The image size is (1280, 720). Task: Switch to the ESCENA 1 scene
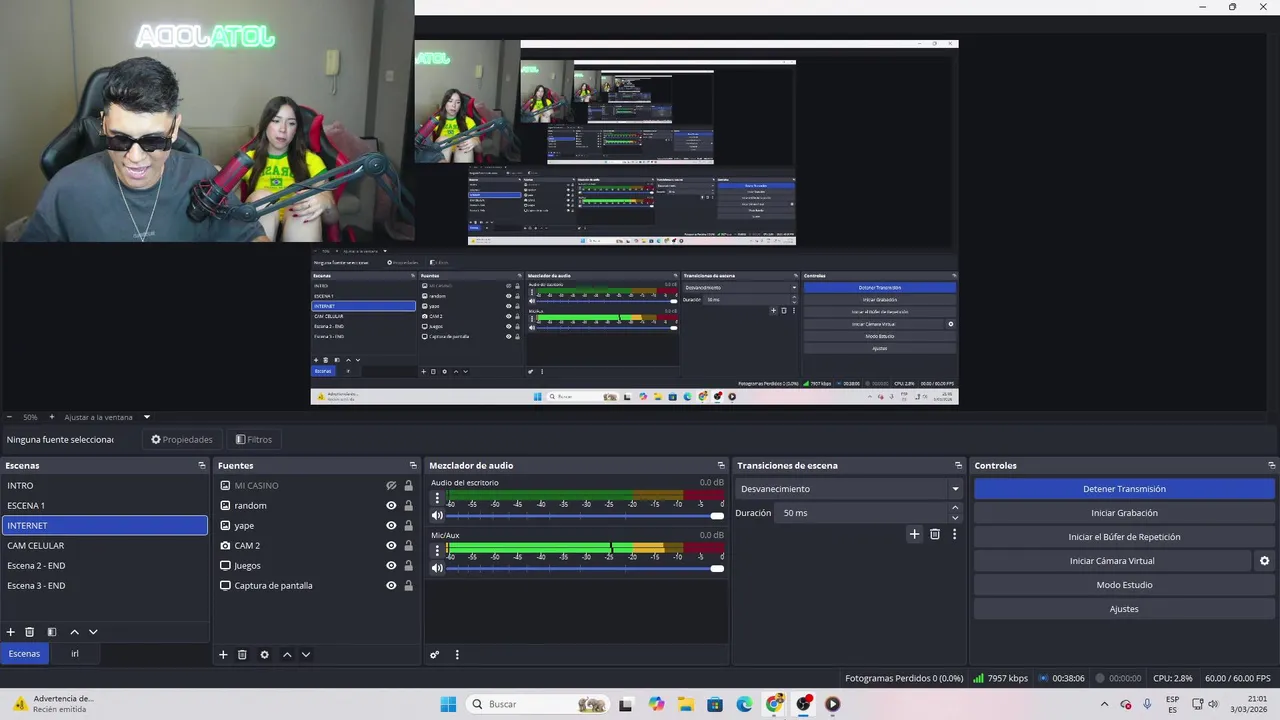[105, 505]
